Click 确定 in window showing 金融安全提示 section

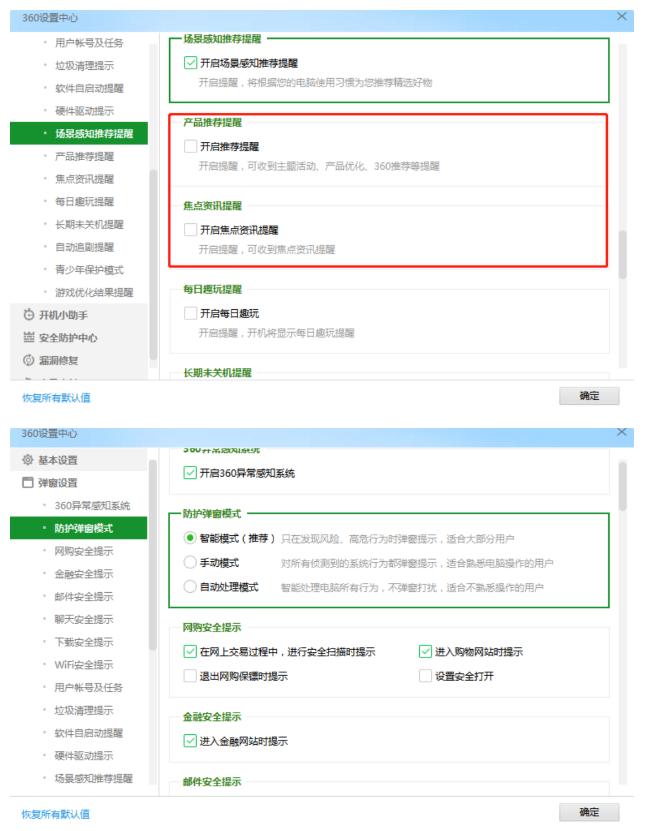[x=589, y=812]
